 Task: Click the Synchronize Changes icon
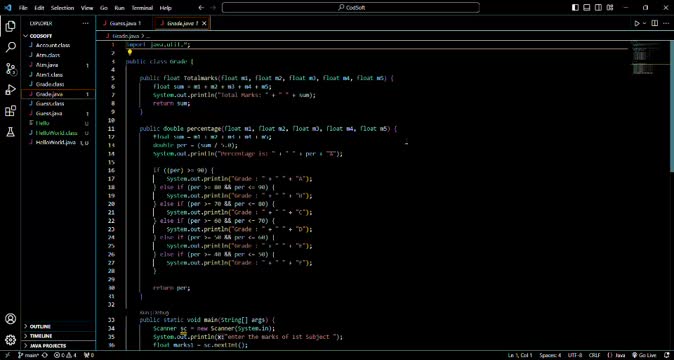(45, 355)
